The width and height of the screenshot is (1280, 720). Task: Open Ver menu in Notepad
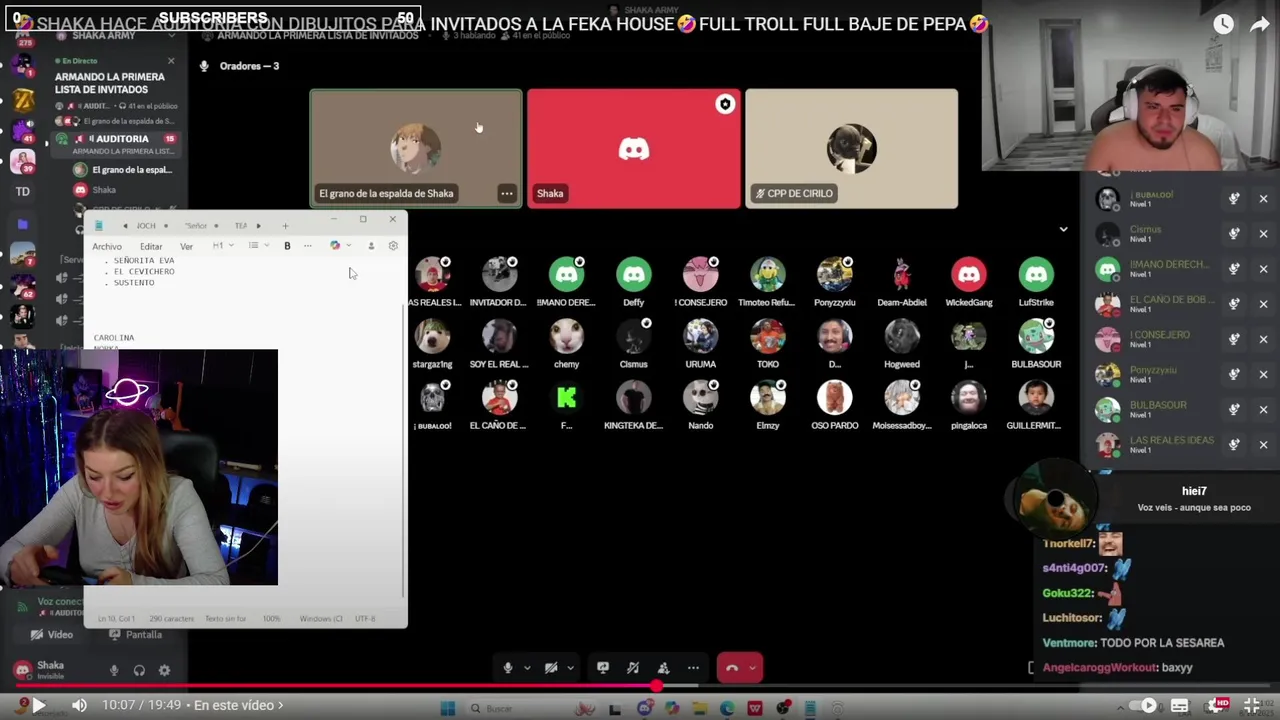[186, 247]
